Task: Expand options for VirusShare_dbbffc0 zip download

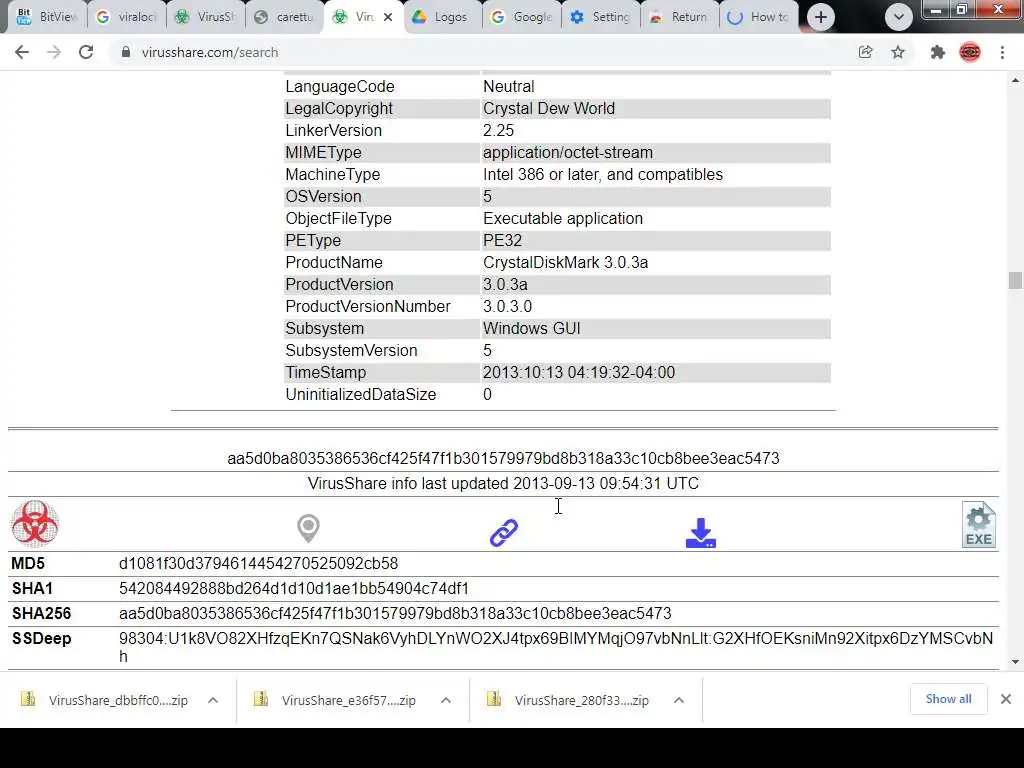Action: [213, 700]
